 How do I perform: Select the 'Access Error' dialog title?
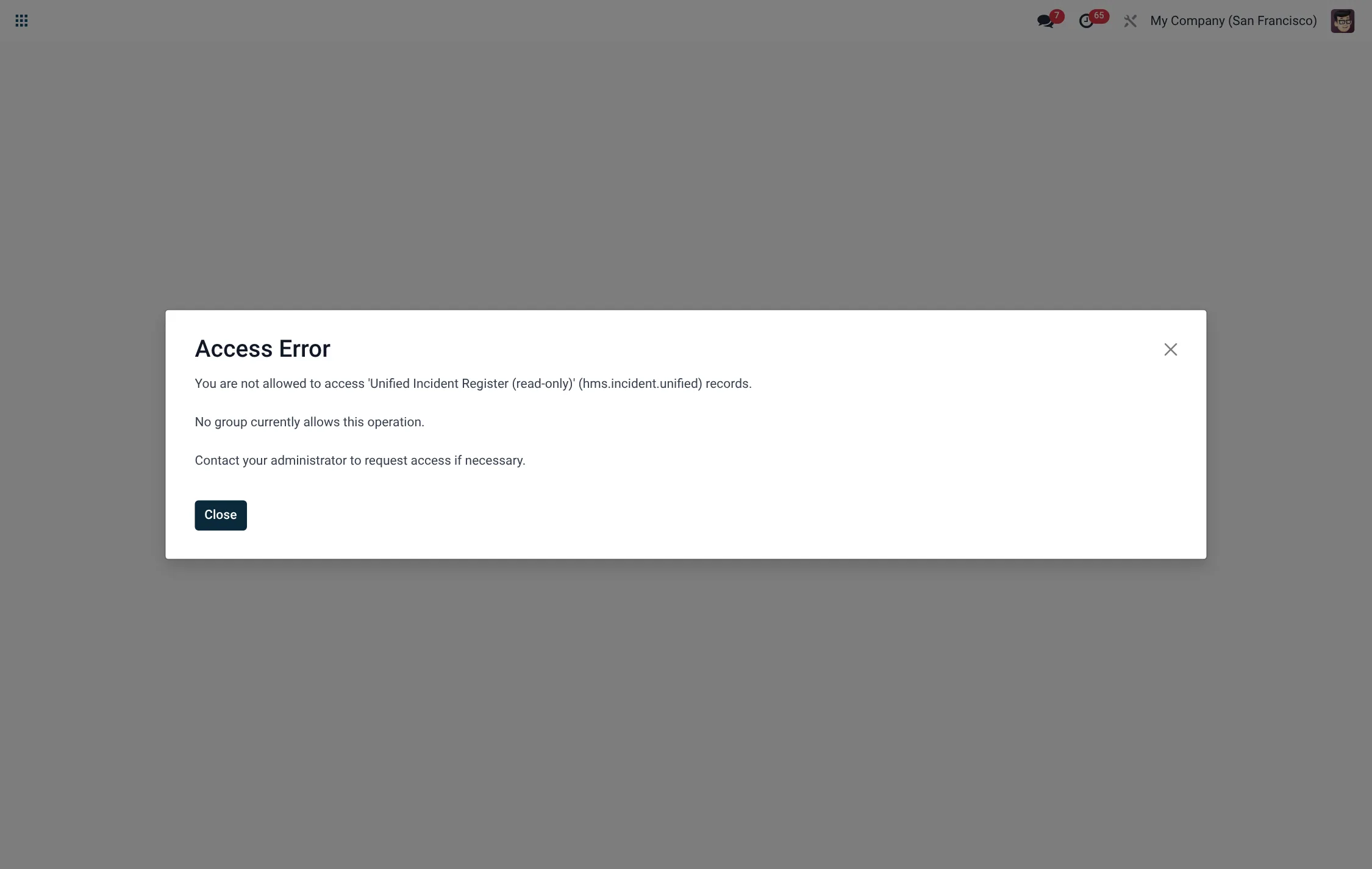(x=262, y=349)
